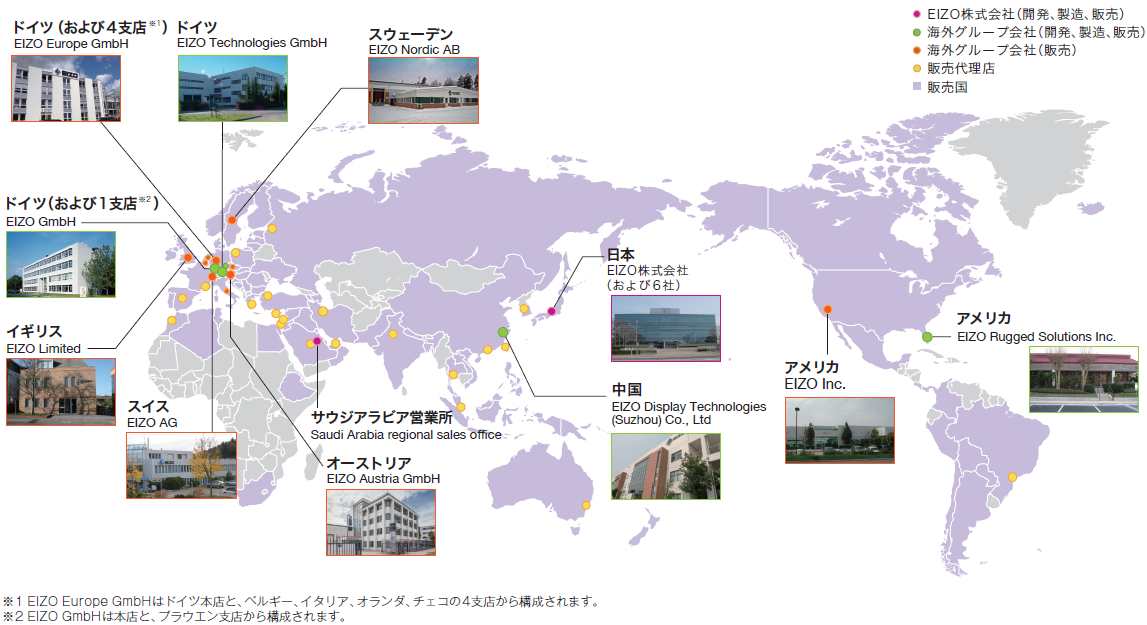Click the yellow marker in Australia

(586, 505)
